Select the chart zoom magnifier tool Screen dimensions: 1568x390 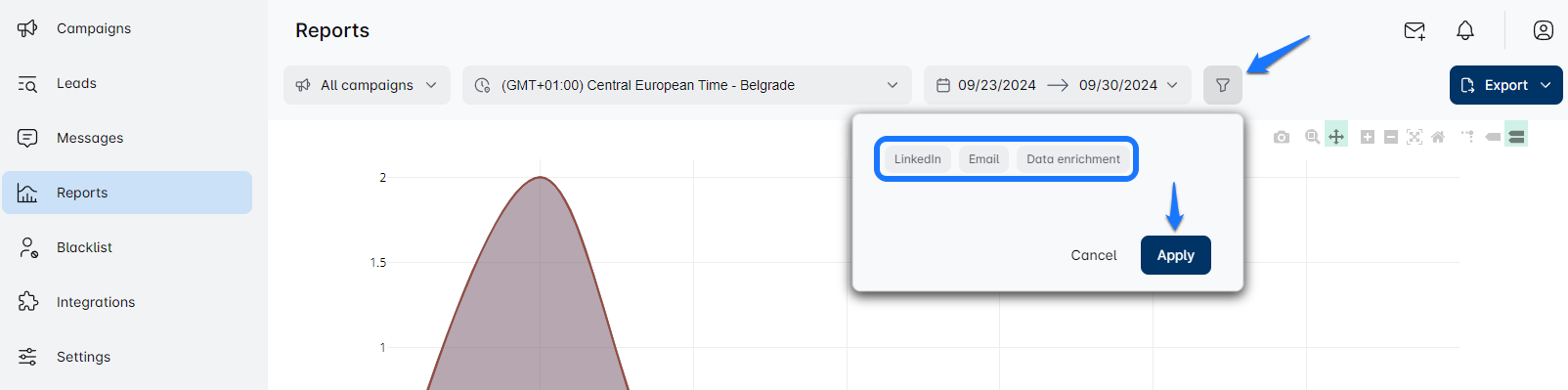point(1312,137)
